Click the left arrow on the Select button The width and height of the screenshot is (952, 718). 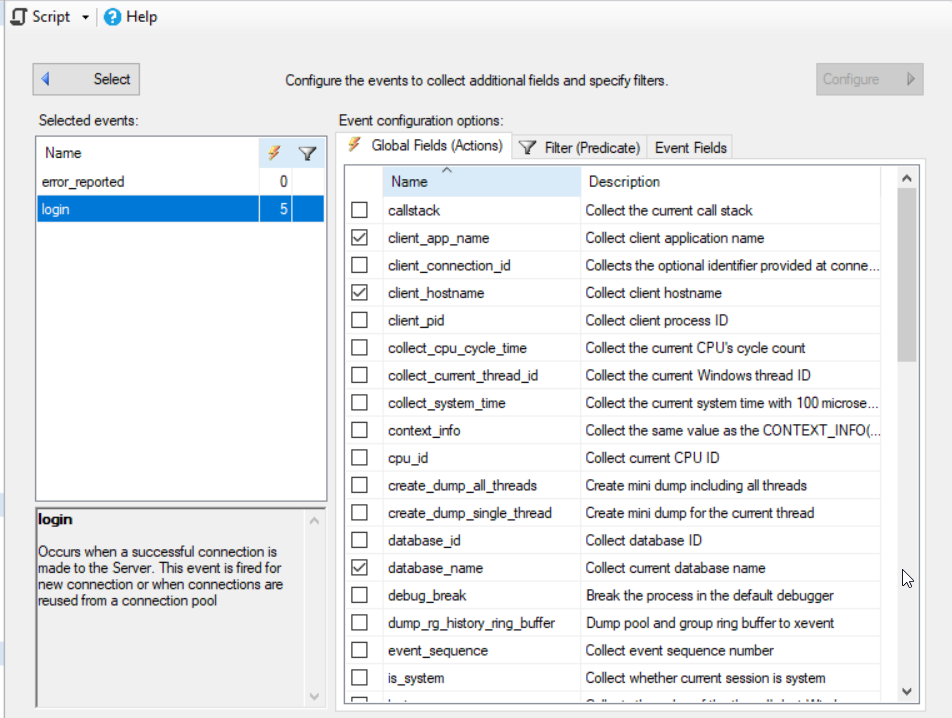click(x=46, y=79)
